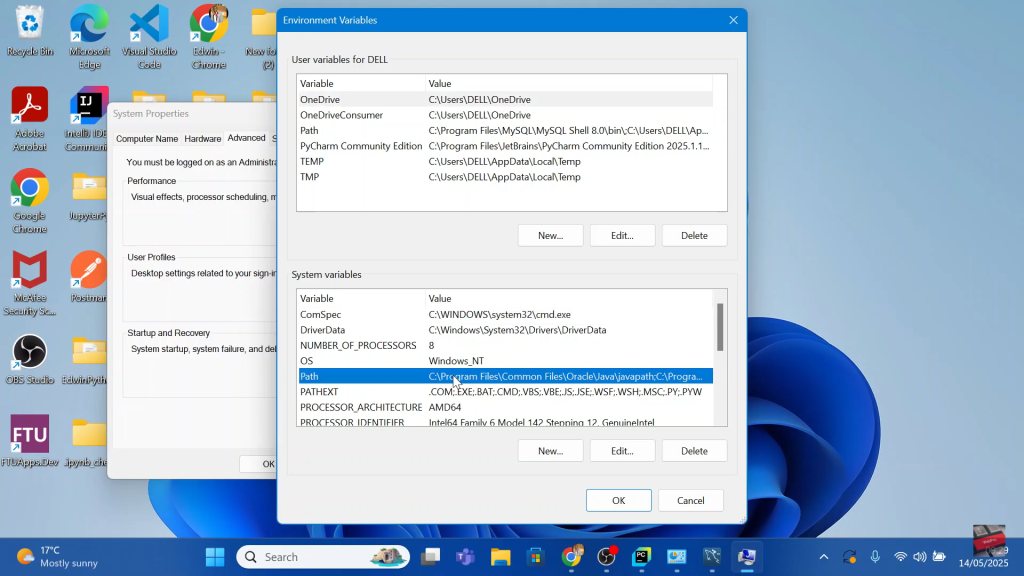Select the PROCESSOR_ARCHITECTURE system variable row
The image size is (1024, 576).
[x=505, y=408]
